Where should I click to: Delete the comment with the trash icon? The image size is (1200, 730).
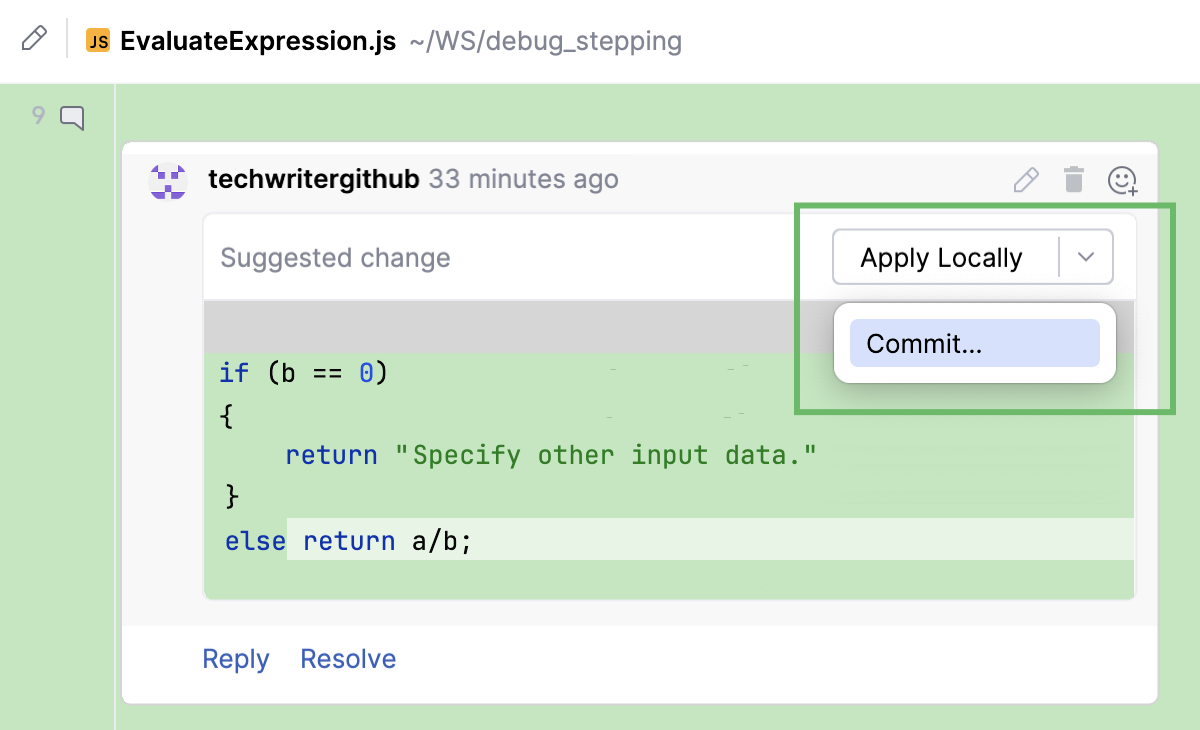point(1074,180)
